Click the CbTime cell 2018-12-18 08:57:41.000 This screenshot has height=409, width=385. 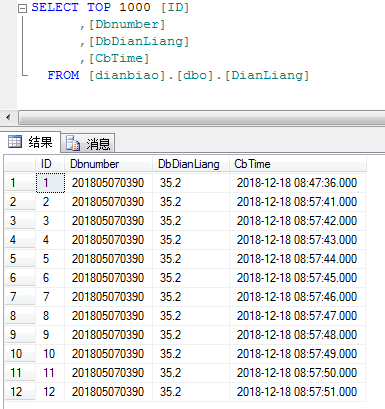click(298, 202)
